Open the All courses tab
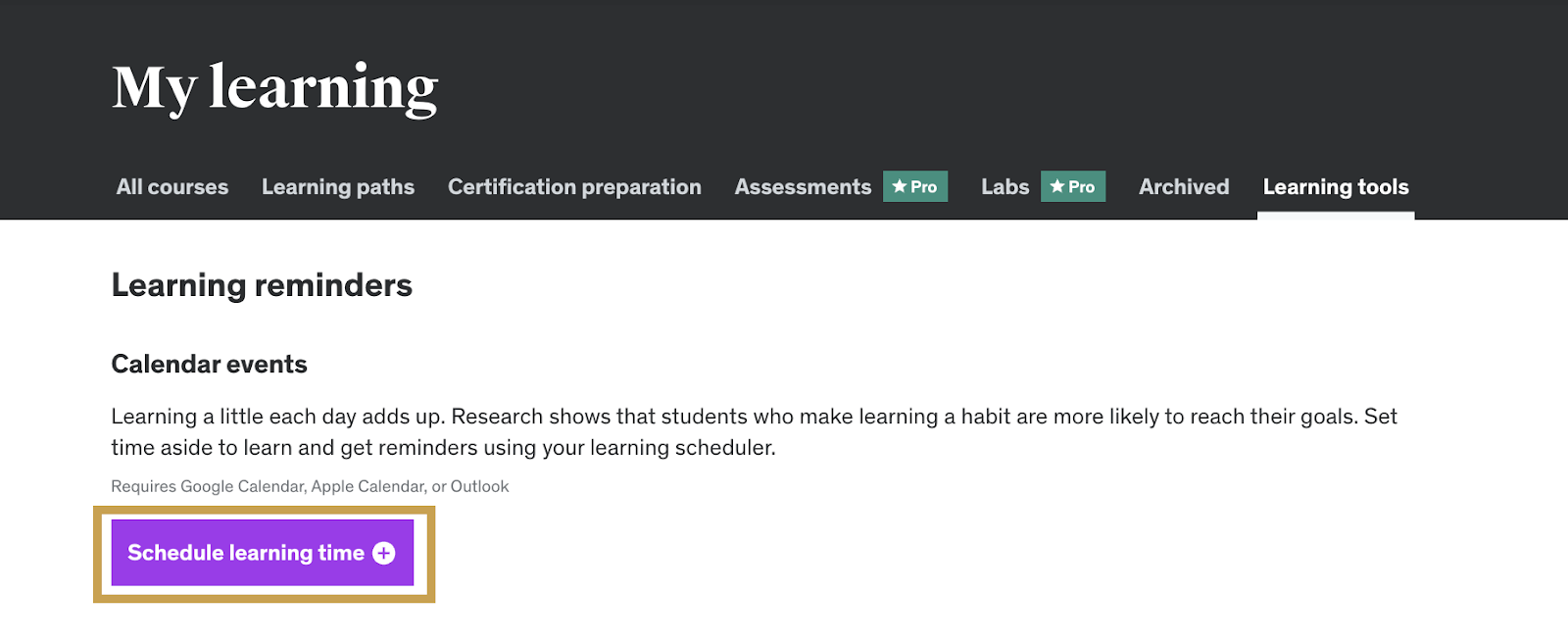 172,187
